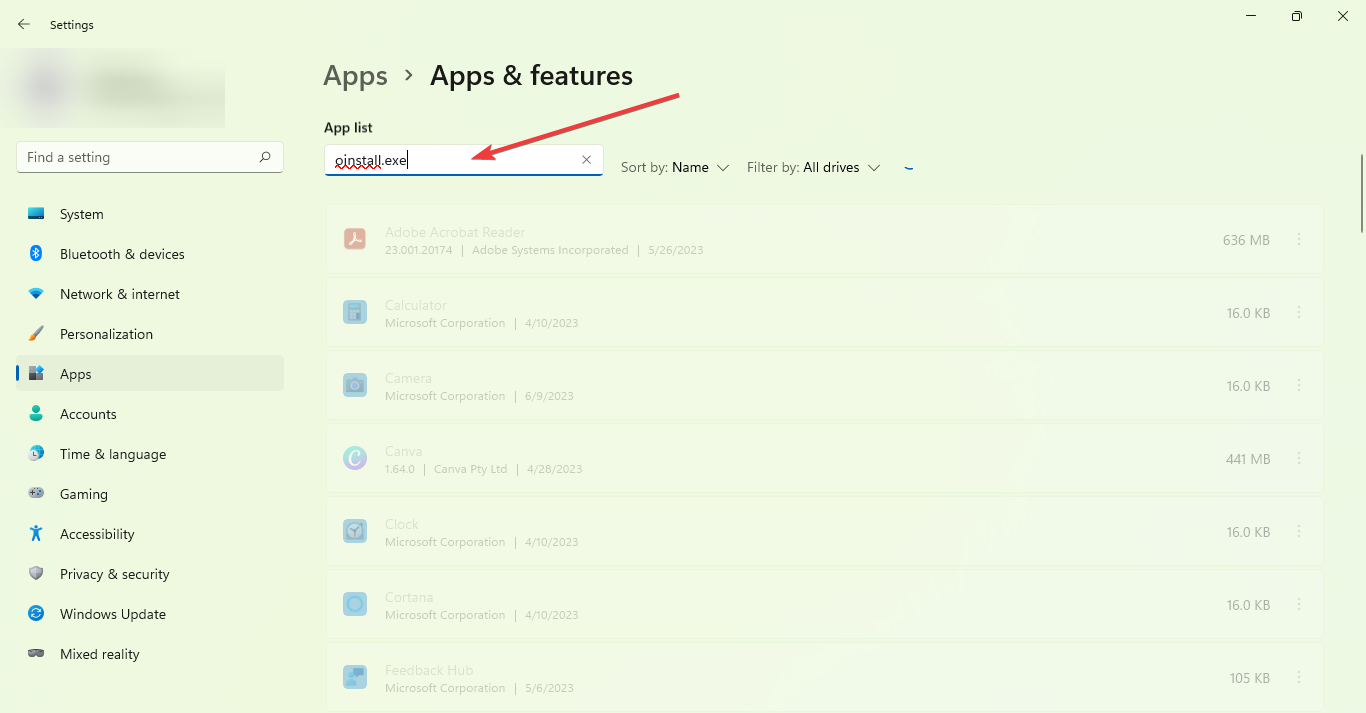Select the Canva app name

(x=404, y=451)
